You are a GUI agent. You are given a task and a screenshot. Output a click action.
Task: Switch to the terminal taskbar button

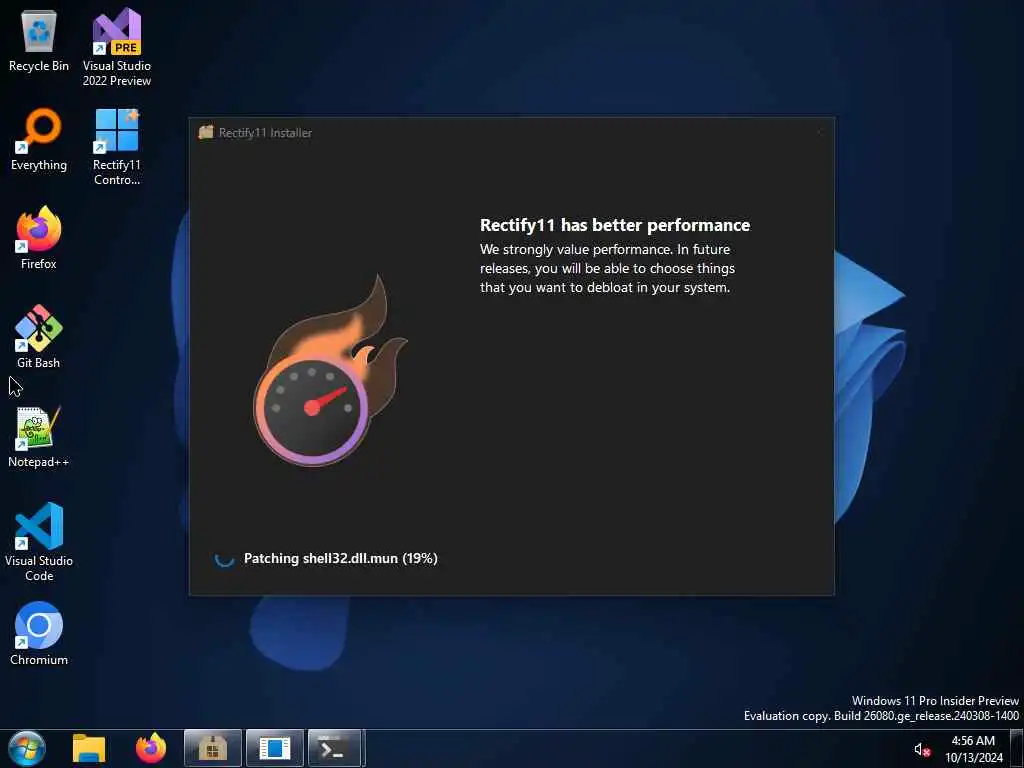[335, 748]
